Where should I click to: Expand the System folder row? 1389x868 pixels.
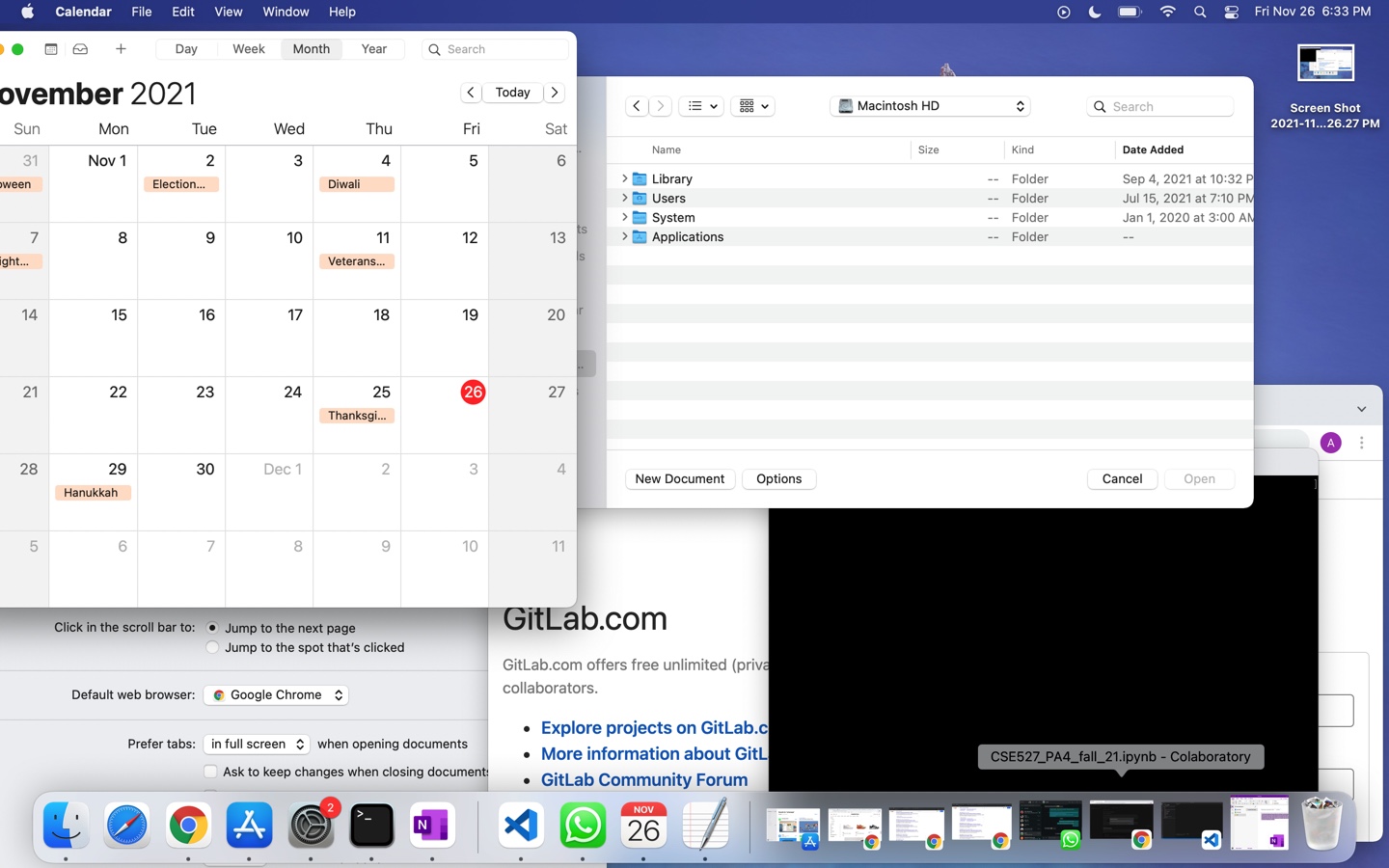click(x=624, y=217)
